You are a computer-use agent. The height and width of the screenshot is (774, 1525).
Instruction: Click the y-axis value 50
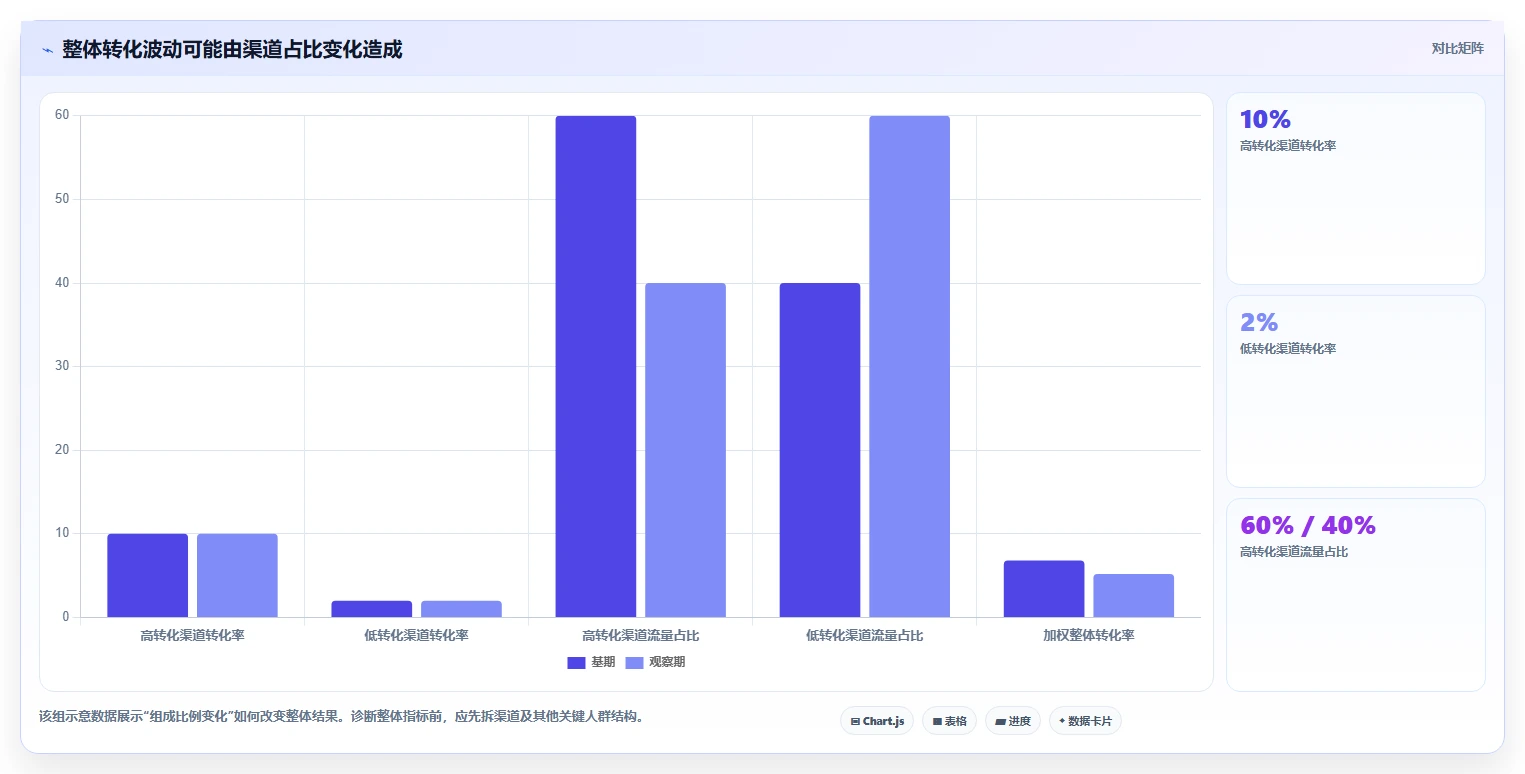pos(62,199)
